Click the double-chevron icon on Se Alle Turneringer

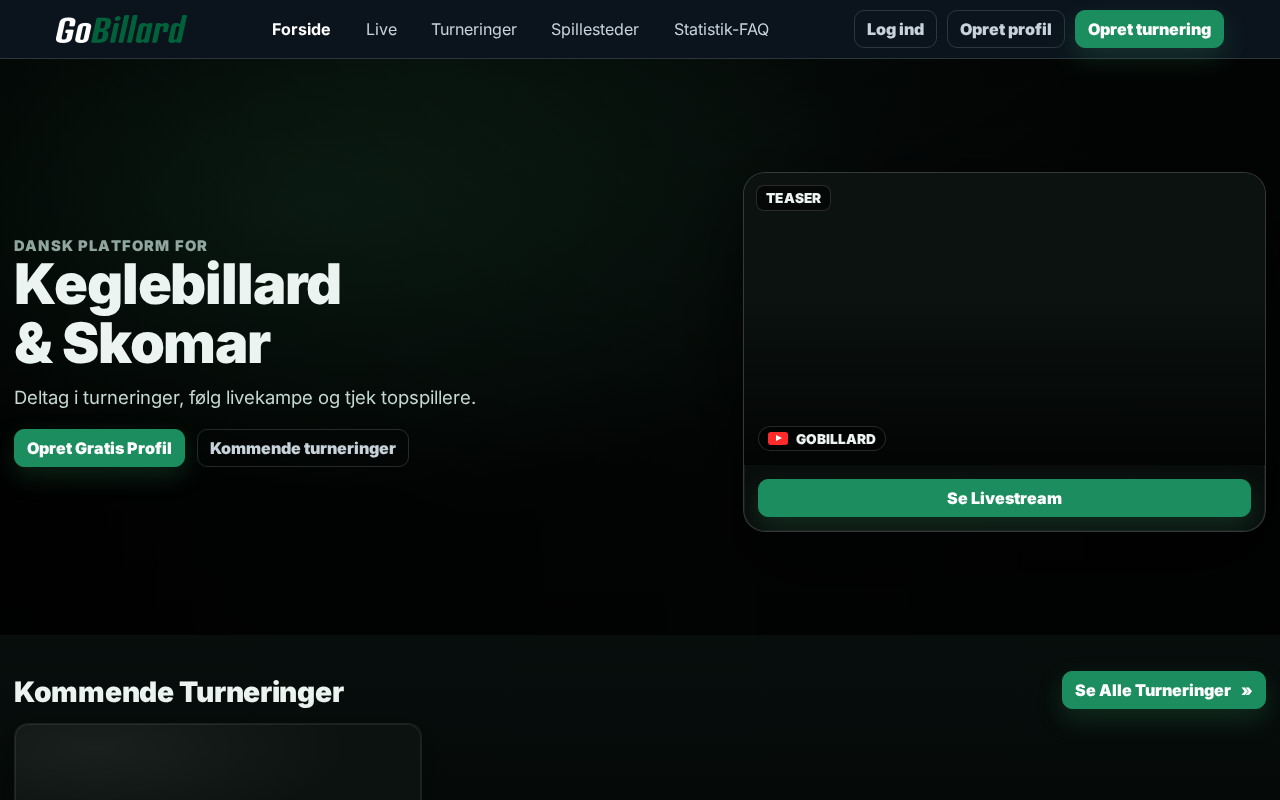click(1246, 691)
